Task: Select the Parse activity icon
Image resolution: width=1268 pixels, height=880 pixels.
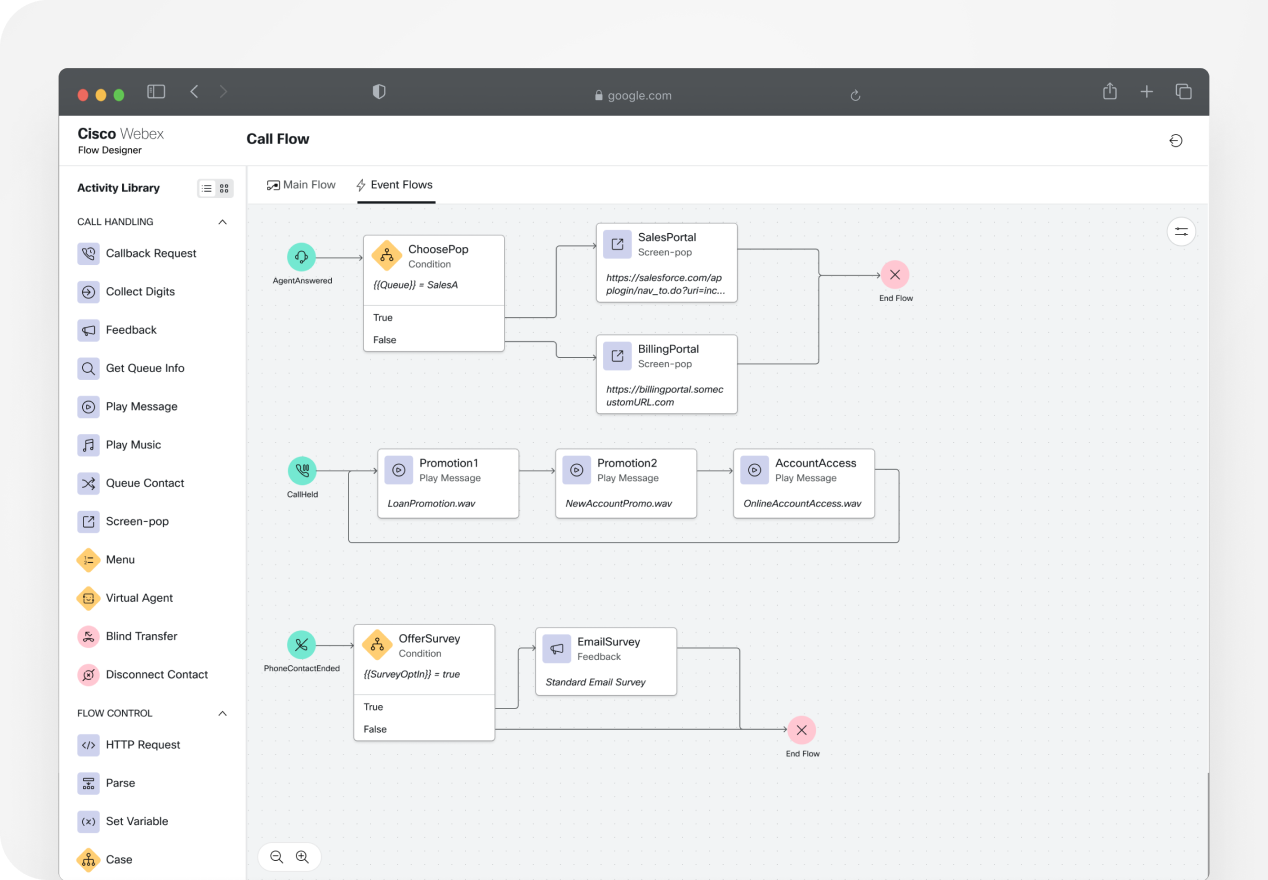Action: click(88, 783)
